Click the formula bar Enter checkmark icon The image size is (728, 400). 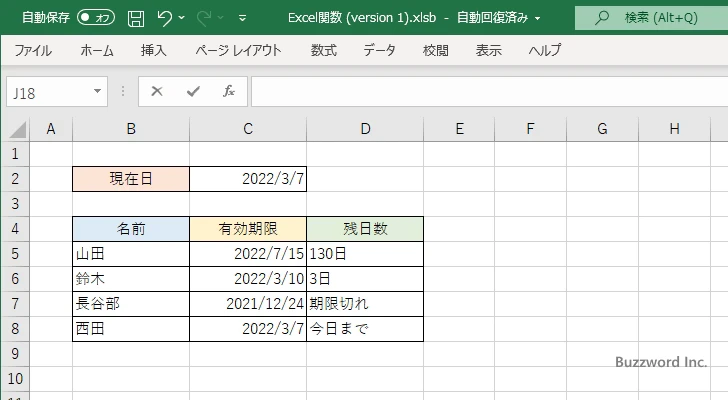click(193, 91)
